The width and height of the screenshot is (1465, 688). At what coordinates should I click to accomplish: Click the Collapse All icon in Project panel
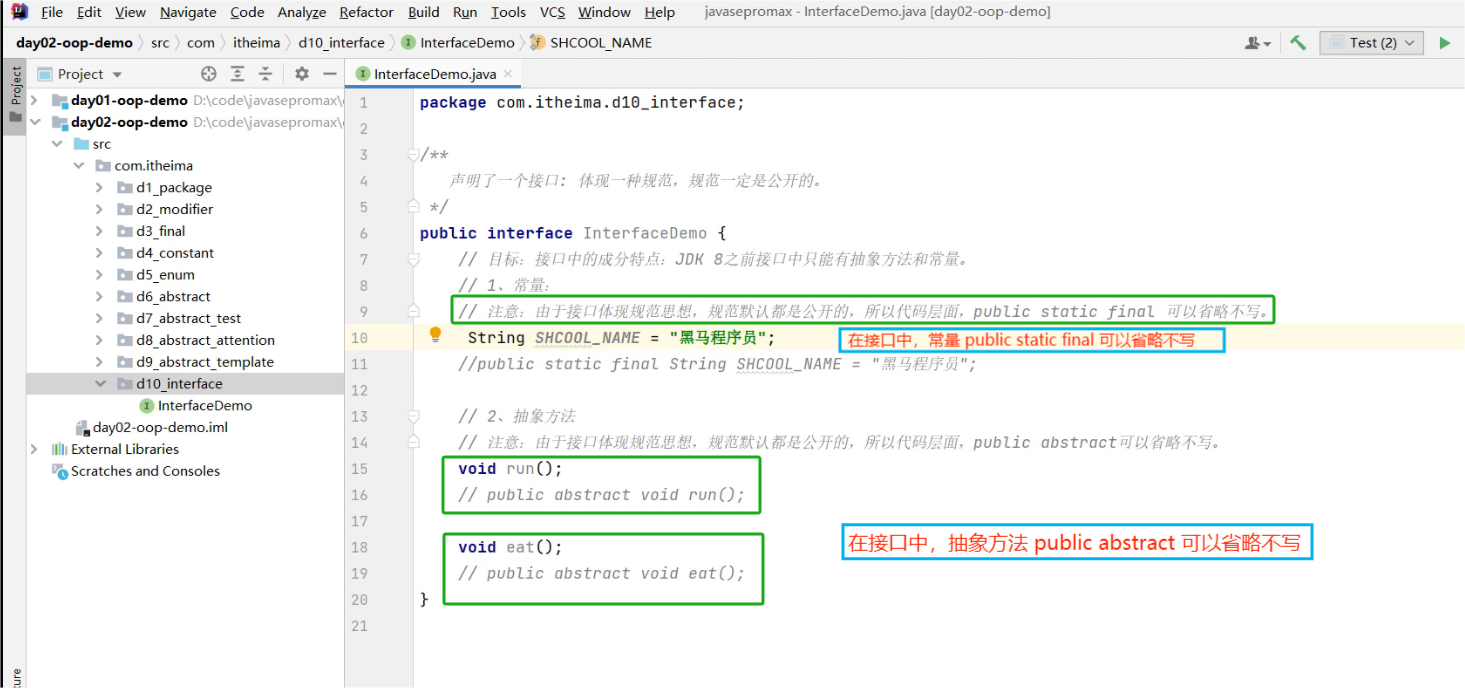click(265, 74)
